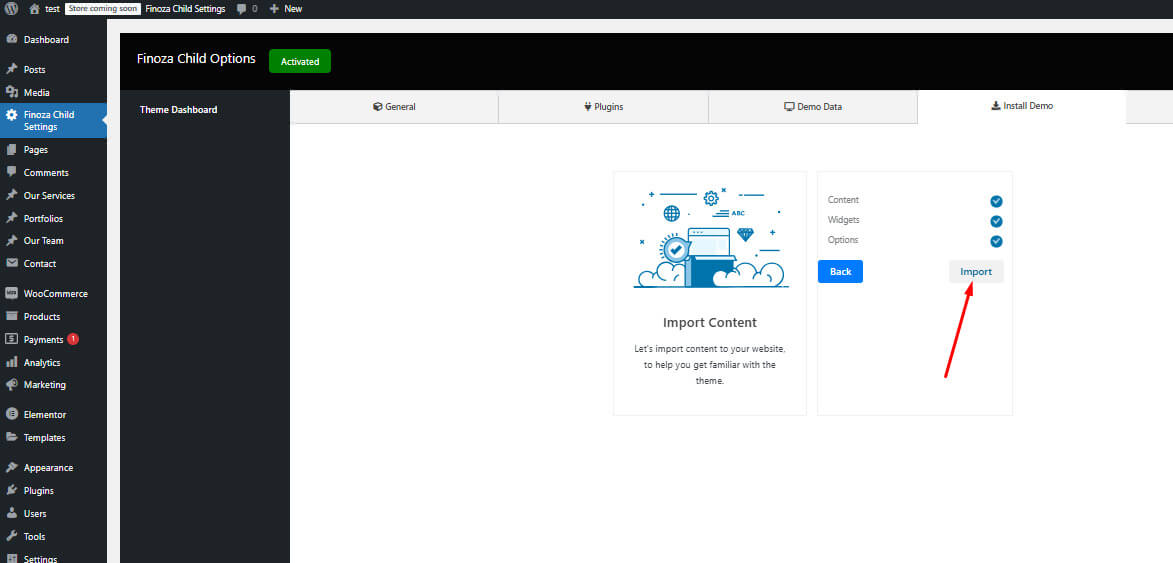Click the Pages icon in sidebar
Viewport: 1173px width, 563px height.
(11, 150)
